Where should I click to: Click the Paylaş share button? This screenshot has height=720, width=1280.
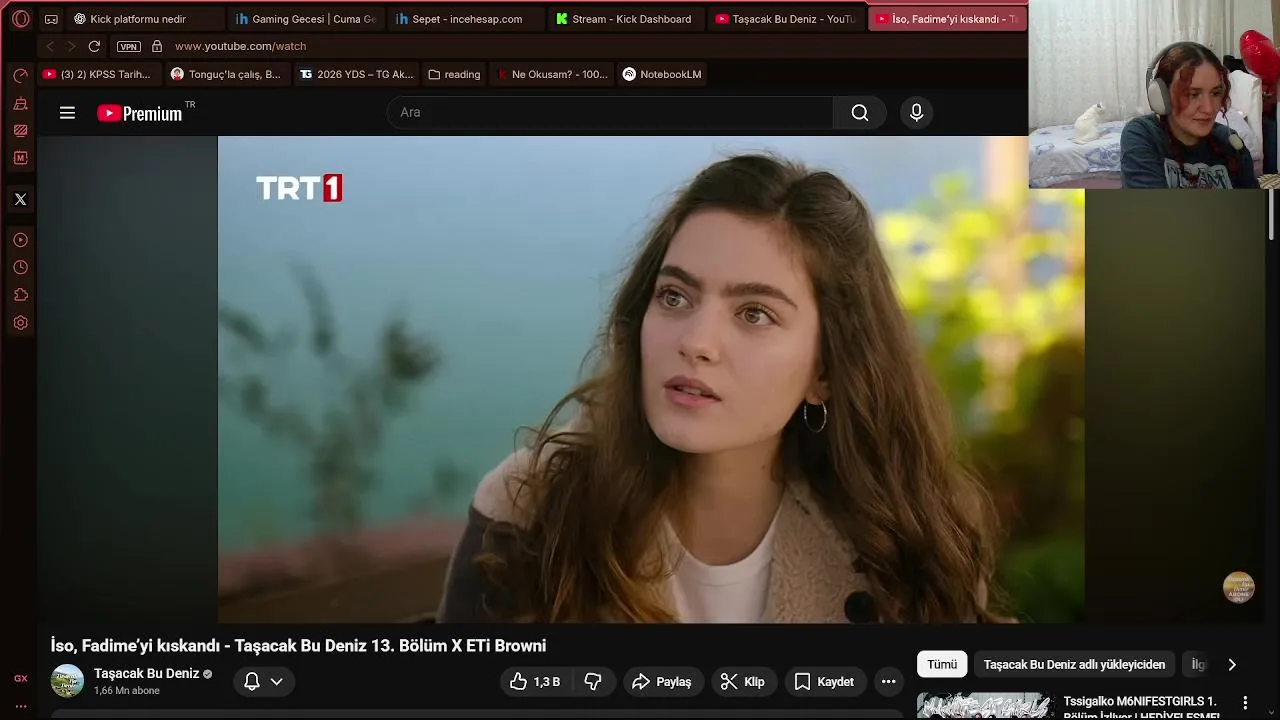coord(663,681)
